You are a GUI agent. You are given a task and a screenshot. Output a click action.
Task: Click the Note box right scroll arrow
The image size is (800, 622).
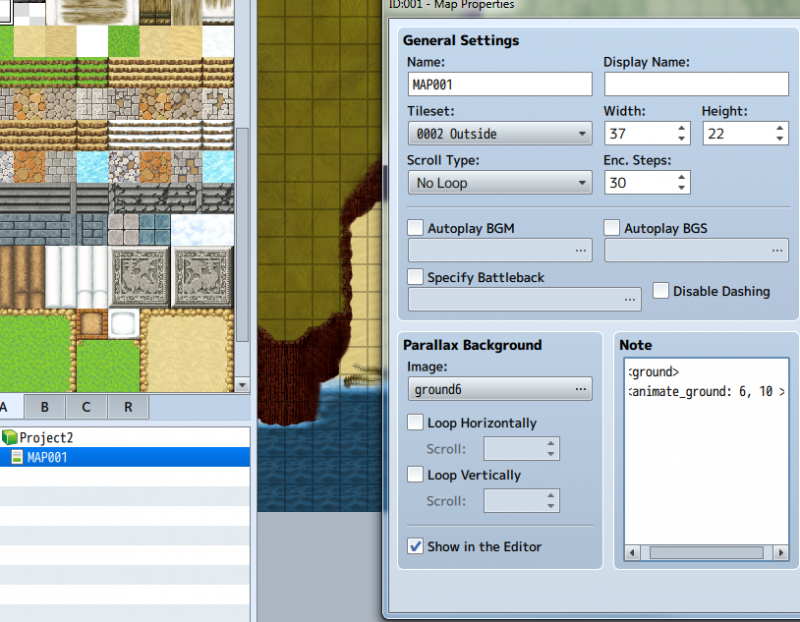(x=781, y=553)
